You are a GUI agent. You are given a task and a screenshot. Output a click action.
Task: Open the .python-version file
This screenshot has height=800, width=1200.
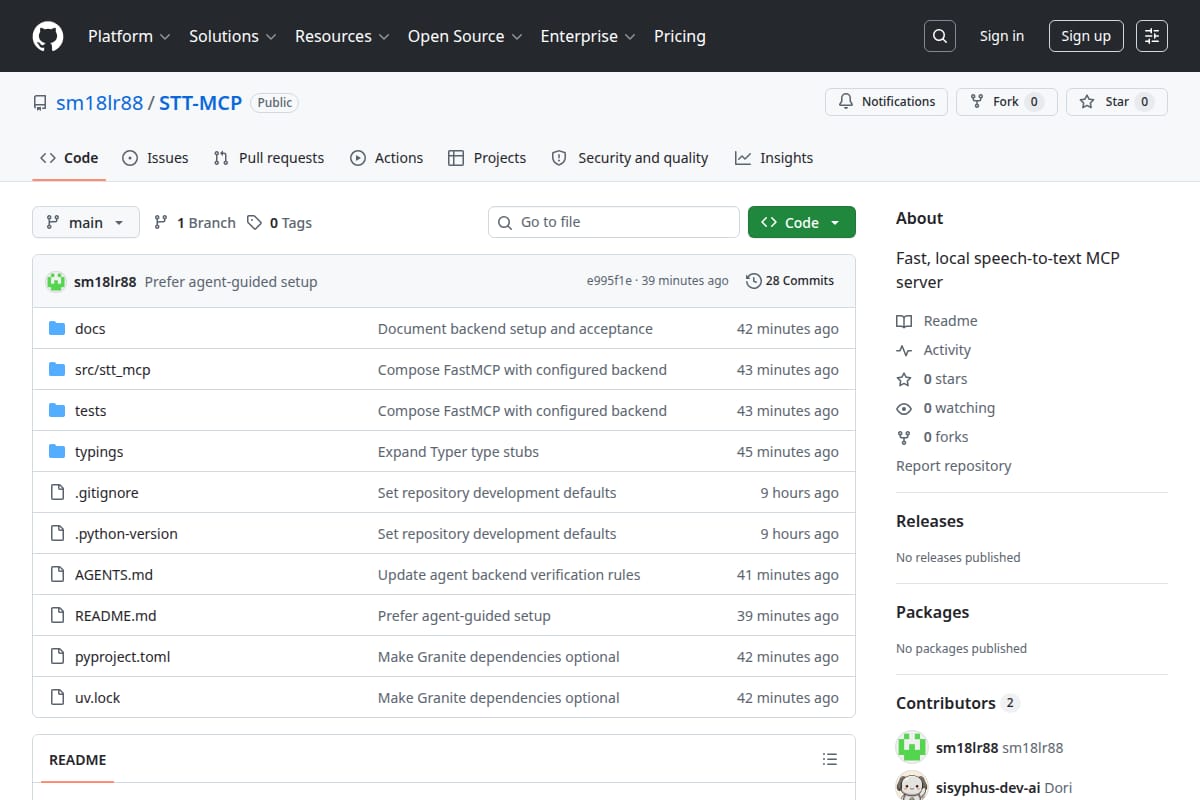(x=126, y=534)
